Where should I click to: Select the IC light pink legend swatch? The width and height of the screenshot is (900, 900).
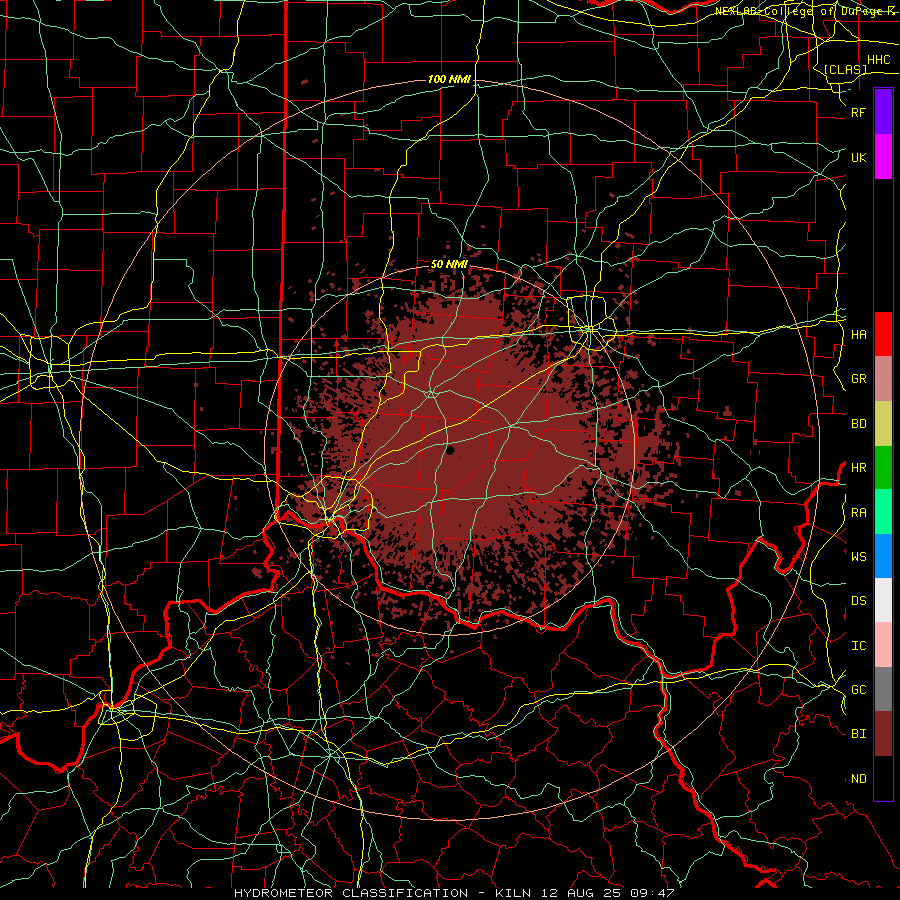point(883,645)
